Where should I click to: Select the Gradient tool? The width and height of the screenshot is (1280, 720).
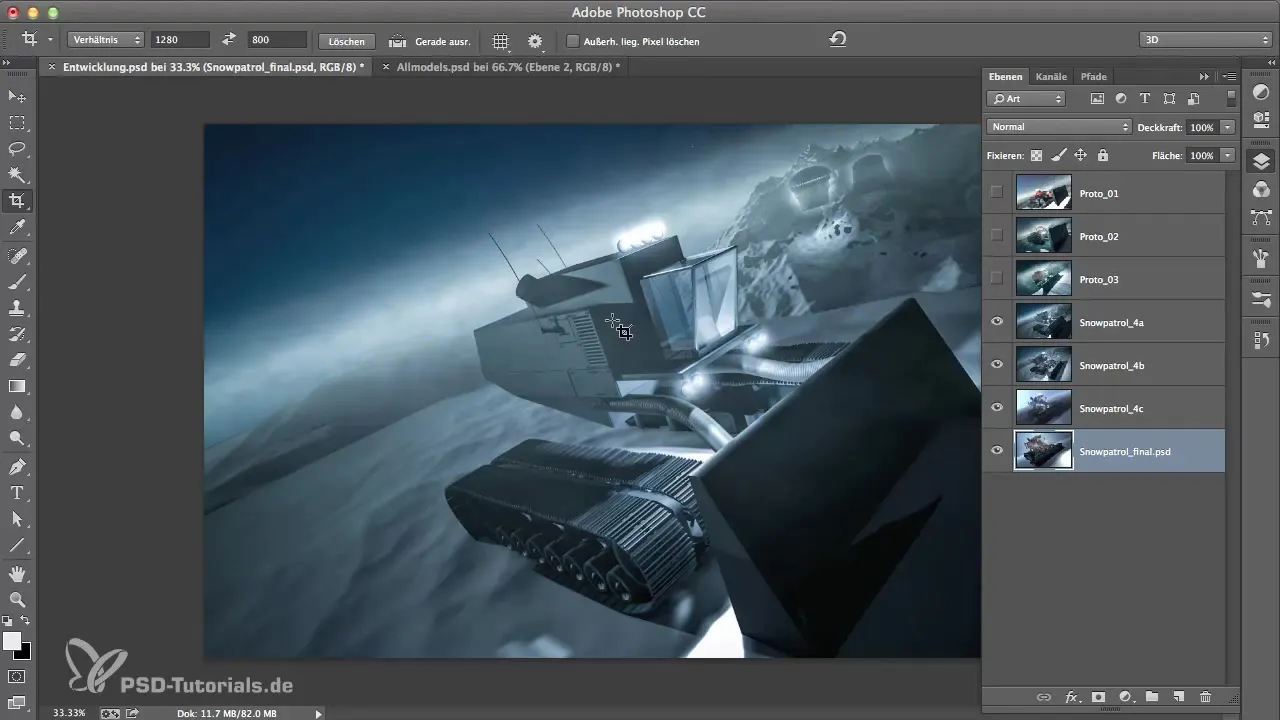[17, 386]
